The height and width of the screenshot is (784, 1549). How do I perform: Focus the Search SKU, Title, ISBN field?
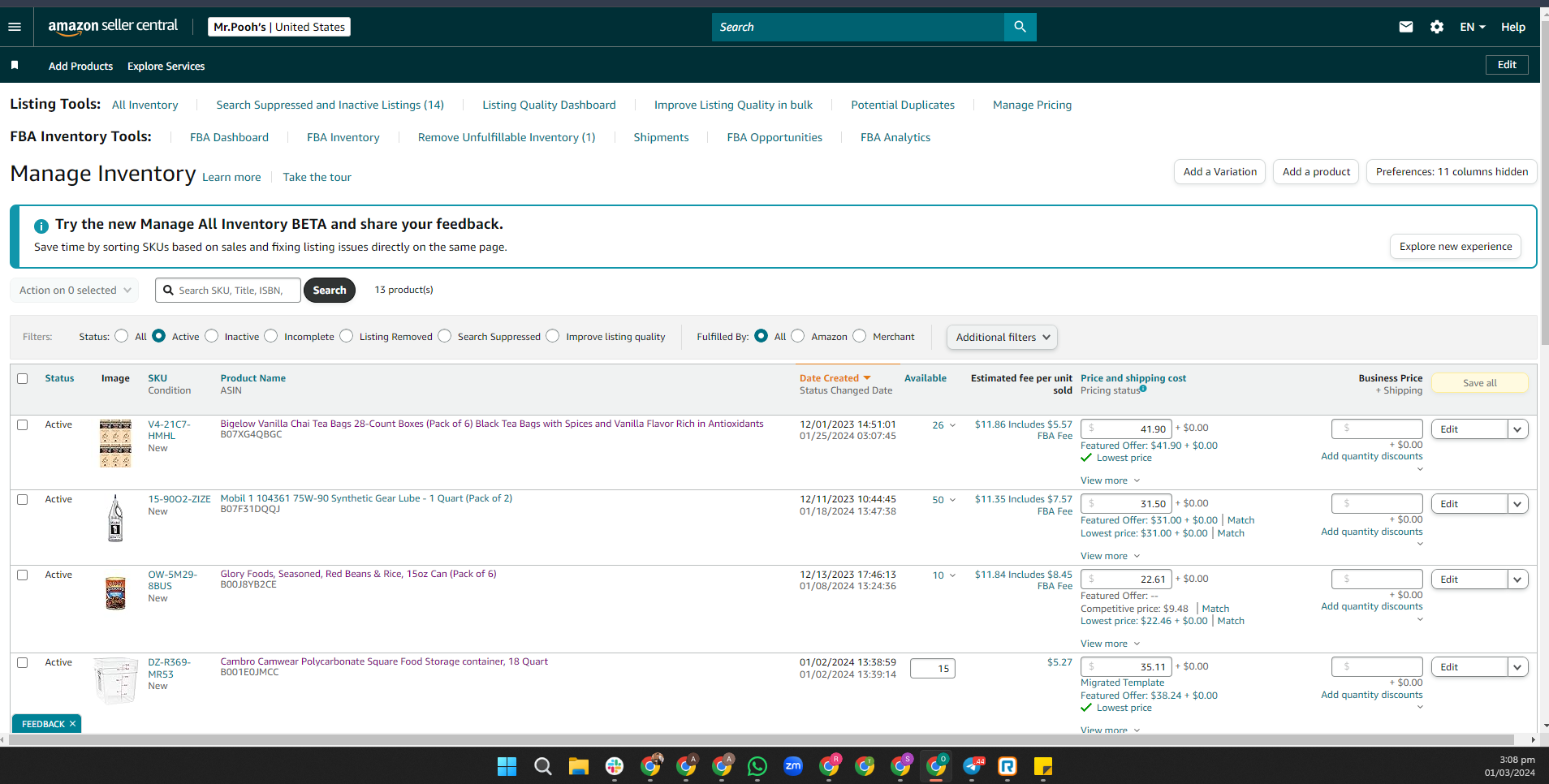(229, 291)
